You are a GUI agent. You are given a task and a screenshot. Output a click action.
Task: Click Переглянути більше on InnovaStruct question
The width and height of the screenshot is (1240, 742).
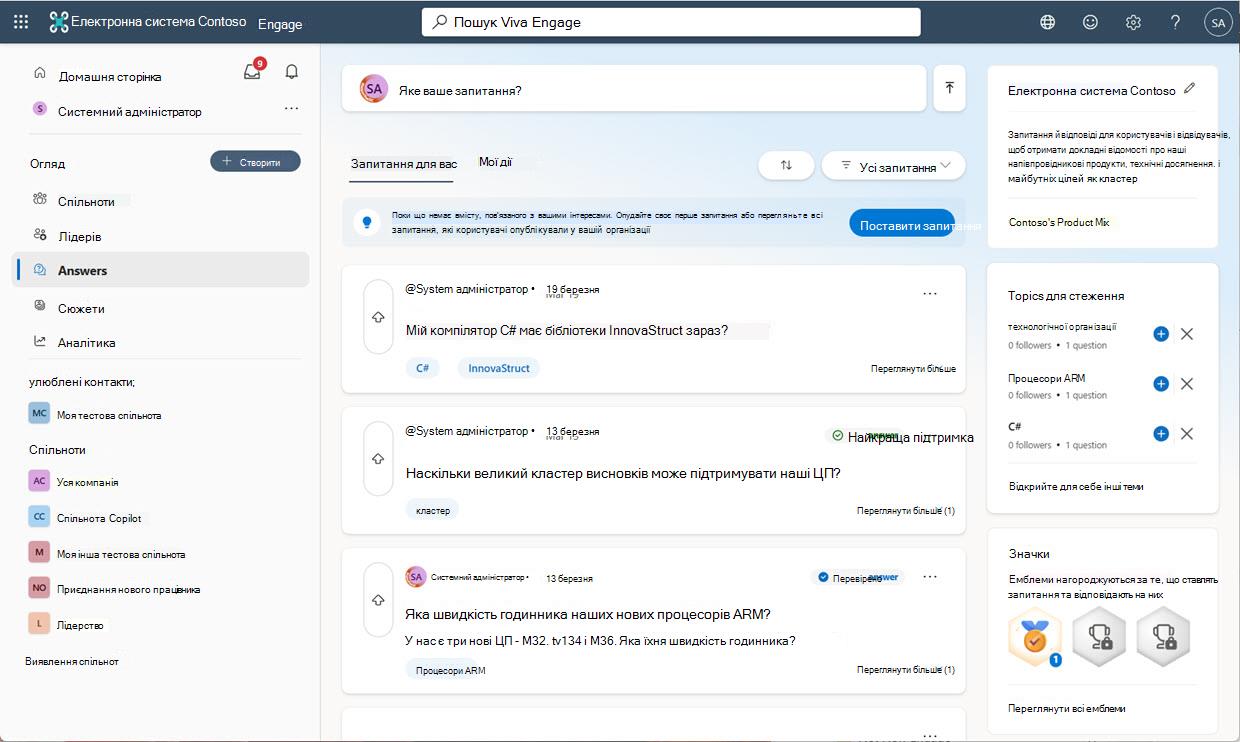coord(913,369)
